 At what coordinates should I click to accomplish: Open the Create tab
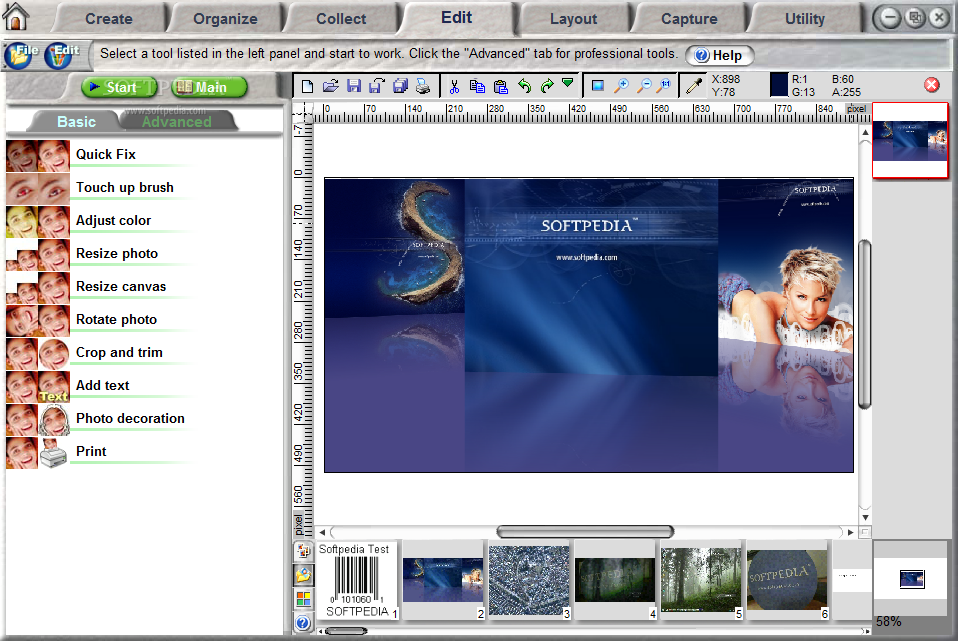pyautogui.click(x=109, y=19)
